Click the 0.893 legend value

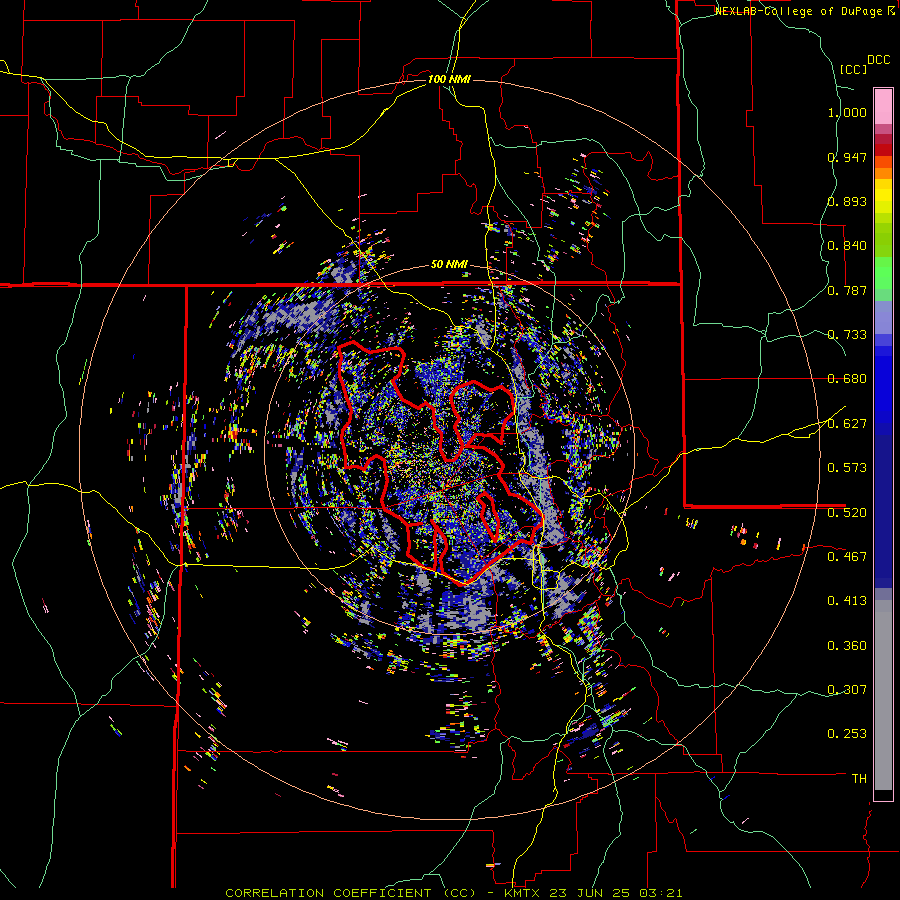click(x=847, y=201)
